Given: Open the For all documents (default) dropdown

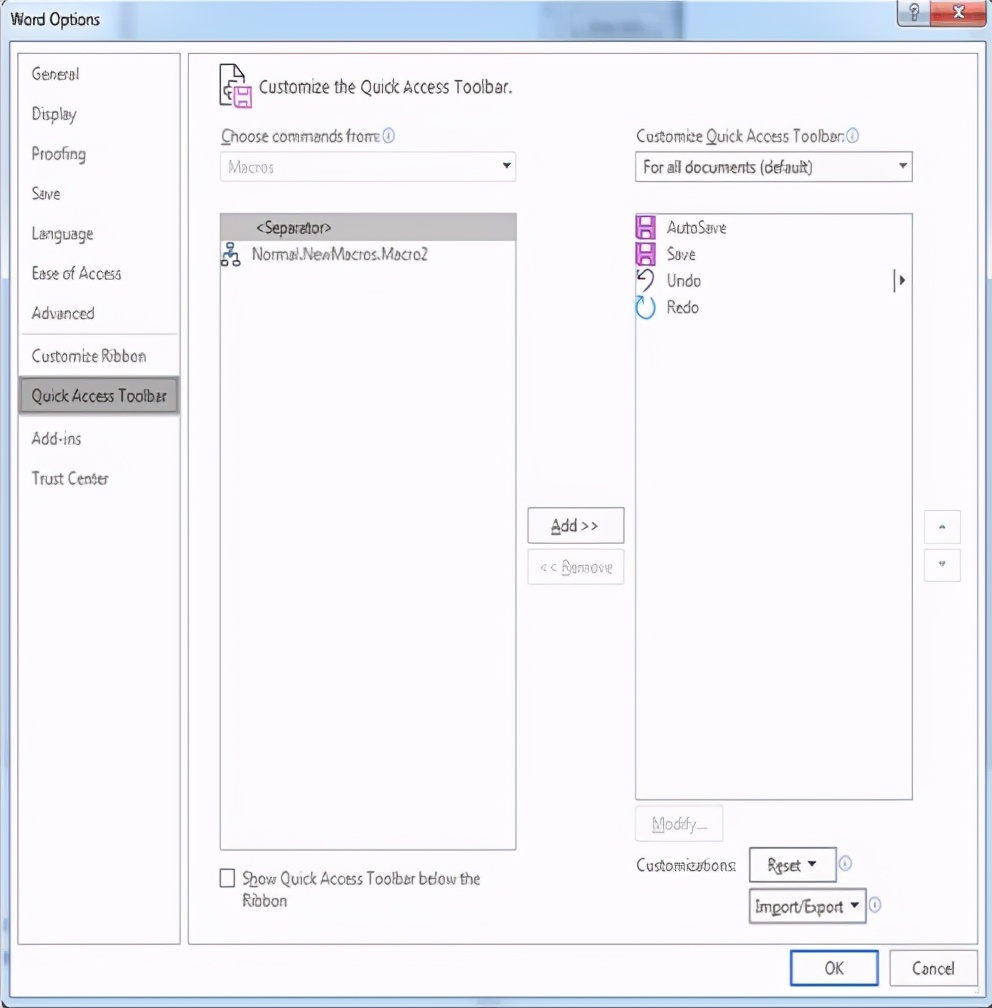Looking at the screenshot, I should coord(773,166).
